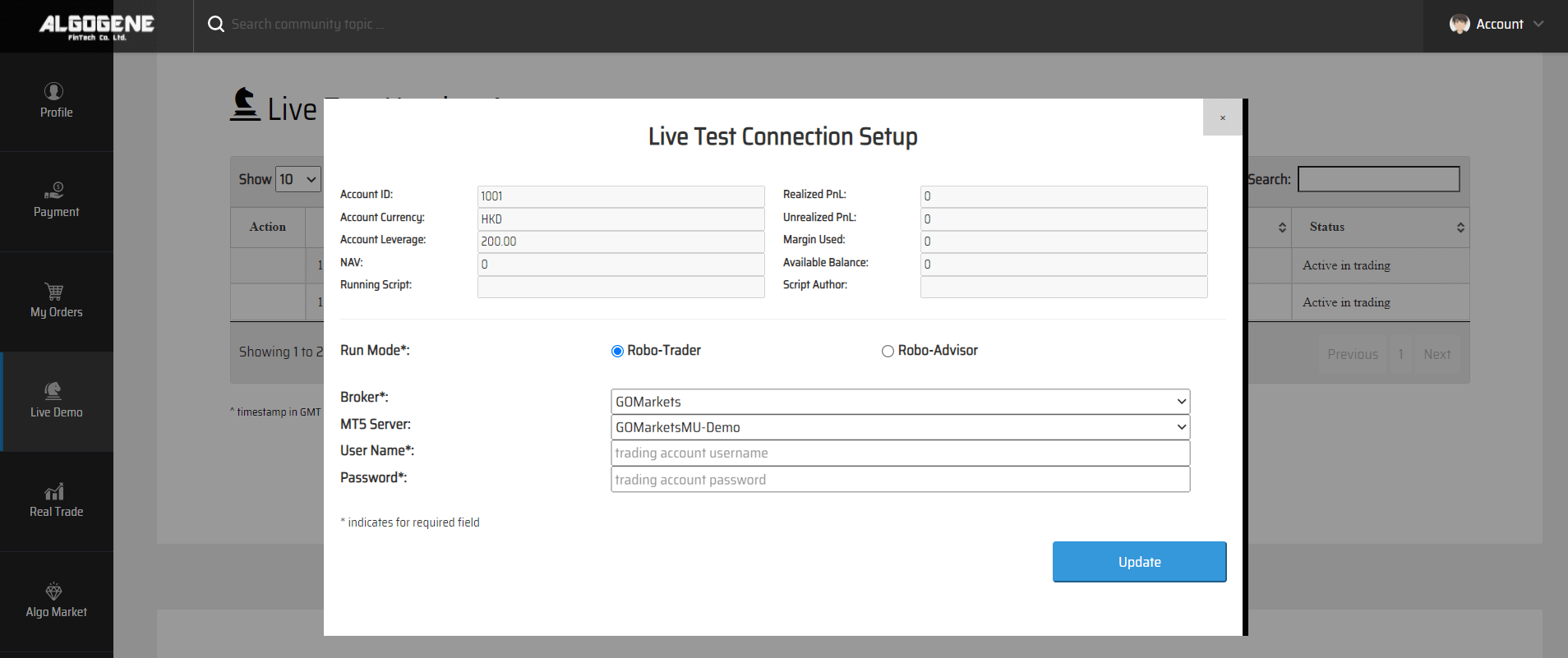Sort by the Action column header

click(268, 227)
